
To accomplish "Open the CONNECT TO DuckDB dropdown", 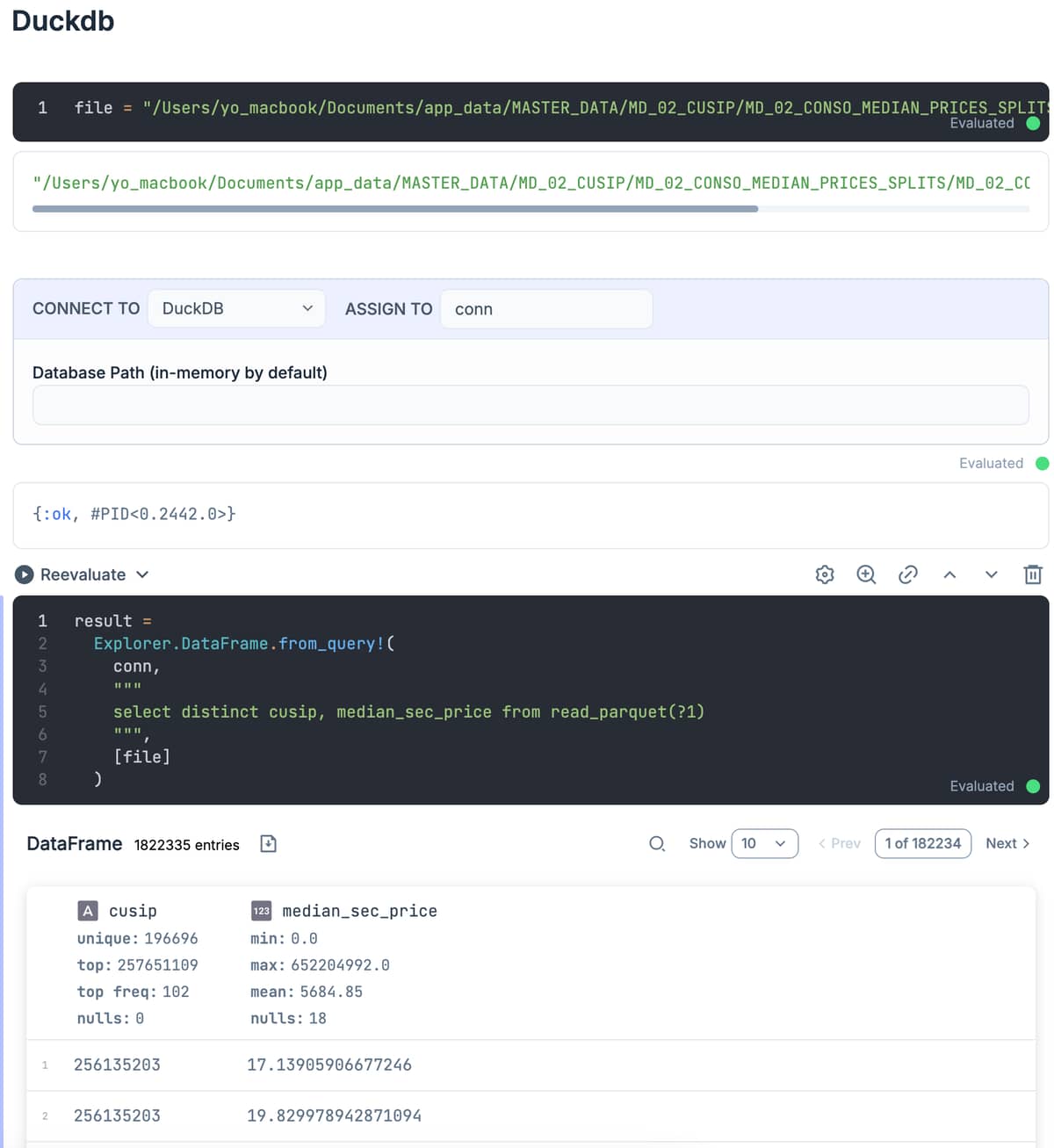I will click(x=236, y=309).
